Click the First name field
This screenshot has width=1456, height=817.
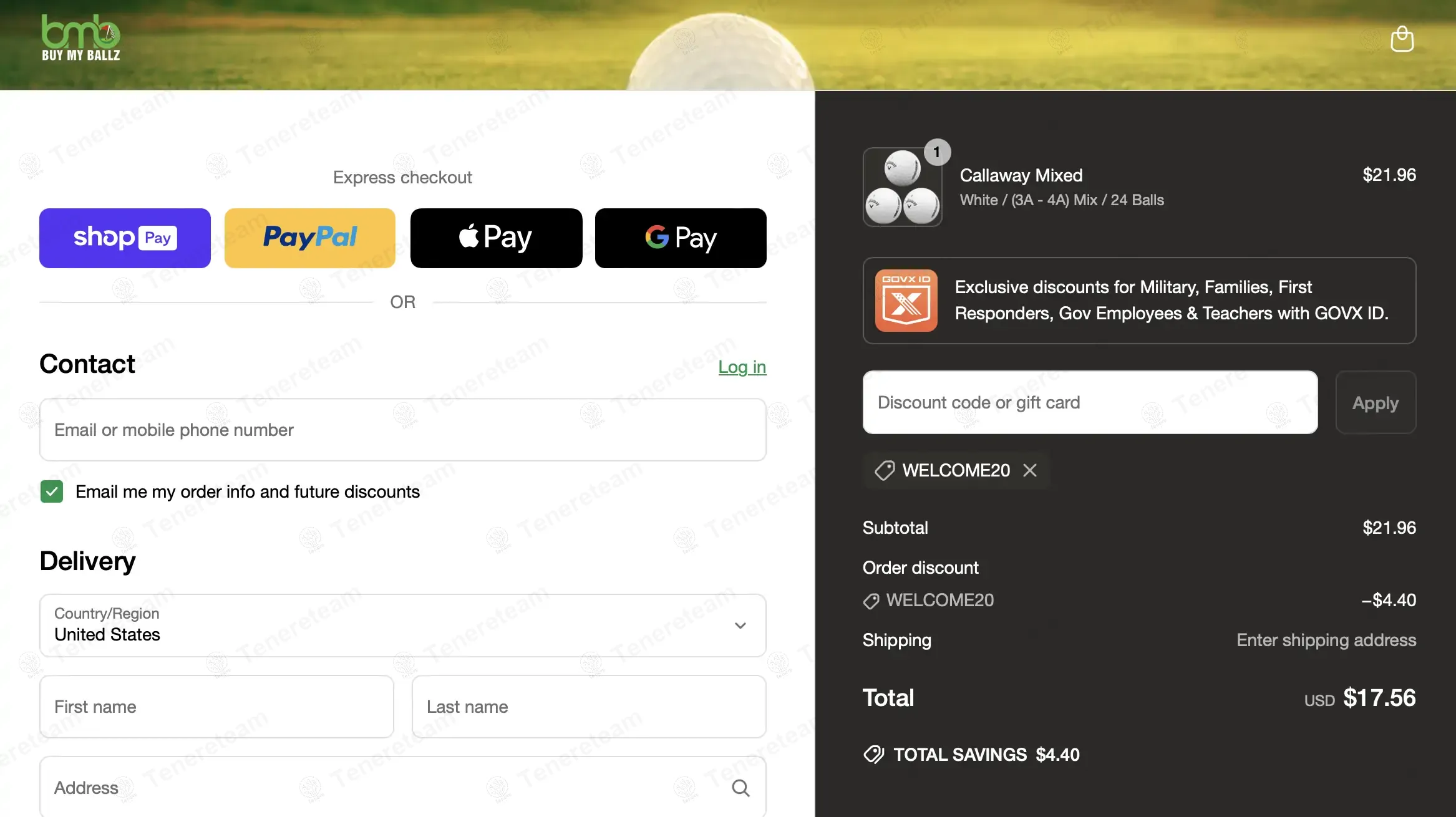216,707
